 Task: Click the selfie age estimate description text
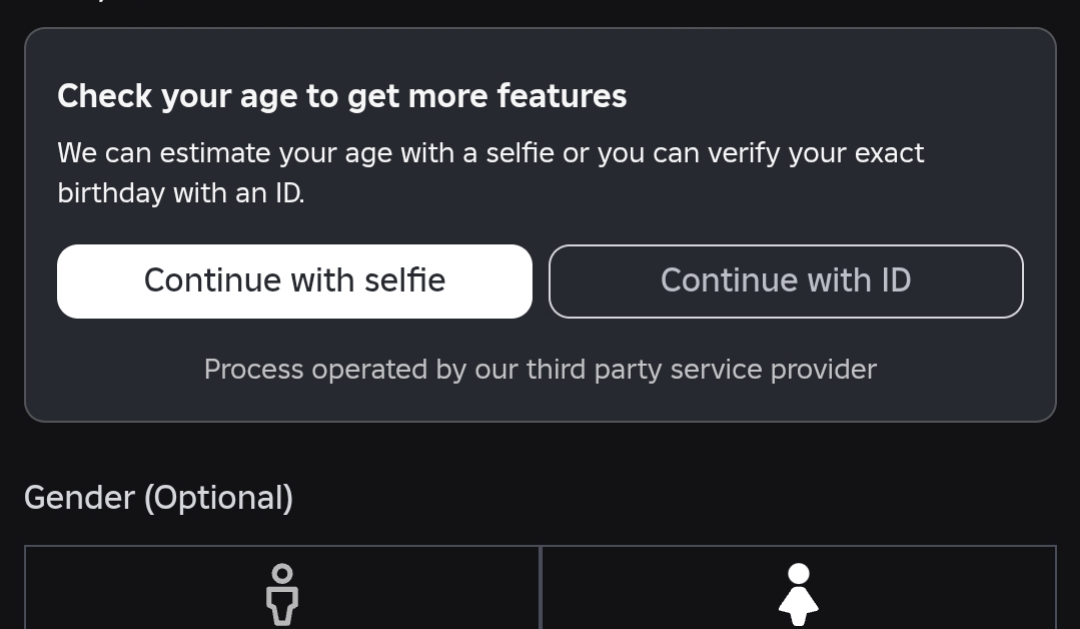click(x=490, y=154)
